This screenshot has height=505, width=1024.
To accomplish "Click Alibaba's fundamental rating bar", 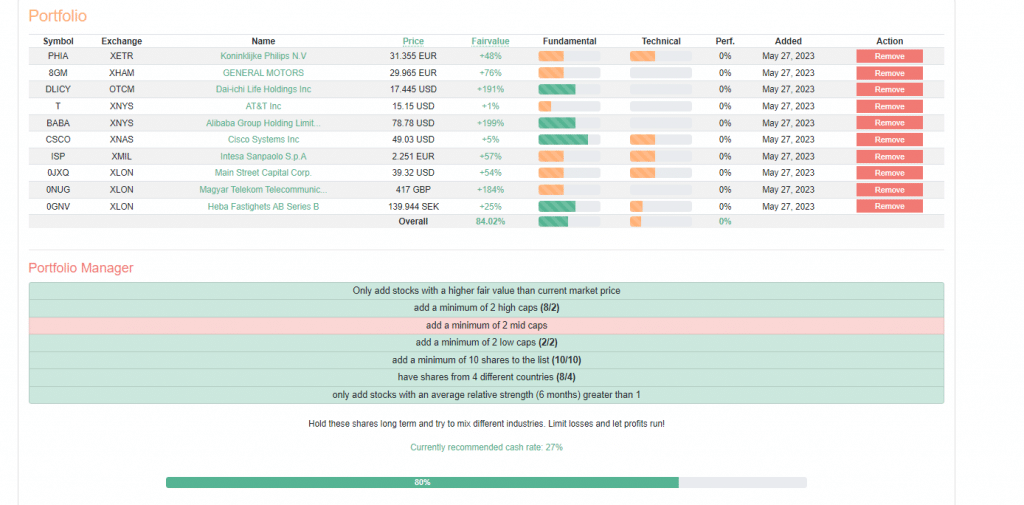I will pos(569,123).
